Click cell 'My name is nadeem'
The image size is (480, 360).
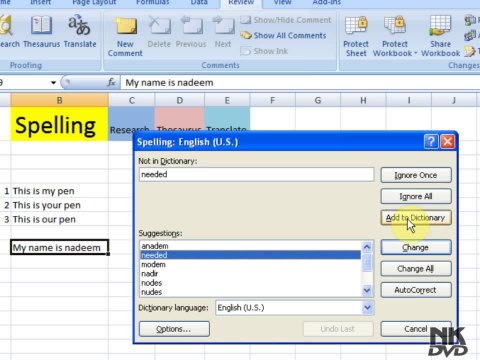point(59,247)
